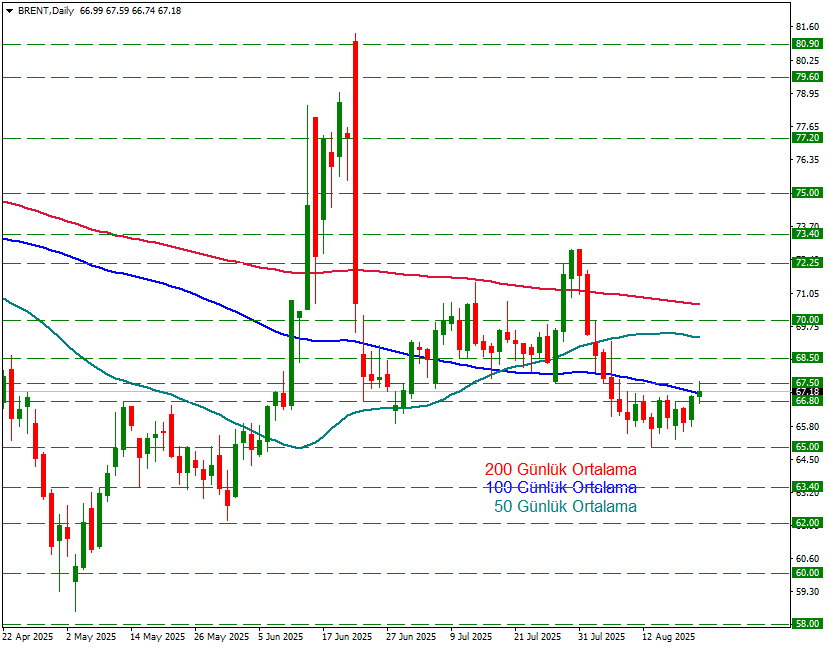
Task: Click the 76.35 price axis value
Action: [807, 160]
